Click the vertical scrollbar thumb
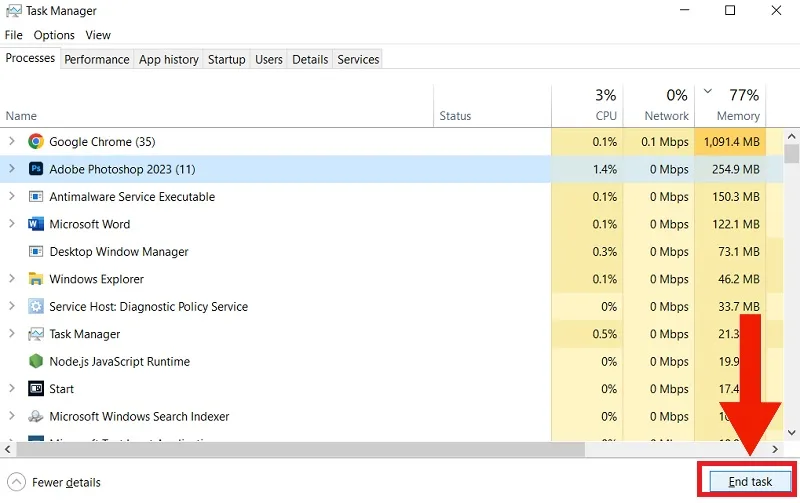 coord(791,154)
